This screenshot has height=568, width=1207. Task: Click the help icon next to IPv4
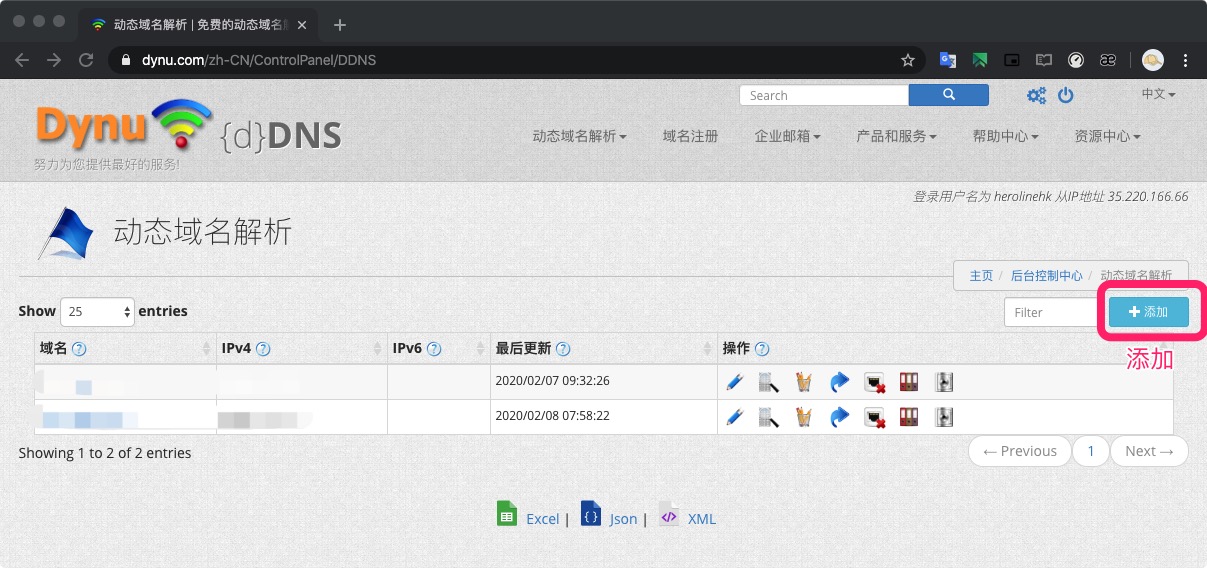click(263, 349)
